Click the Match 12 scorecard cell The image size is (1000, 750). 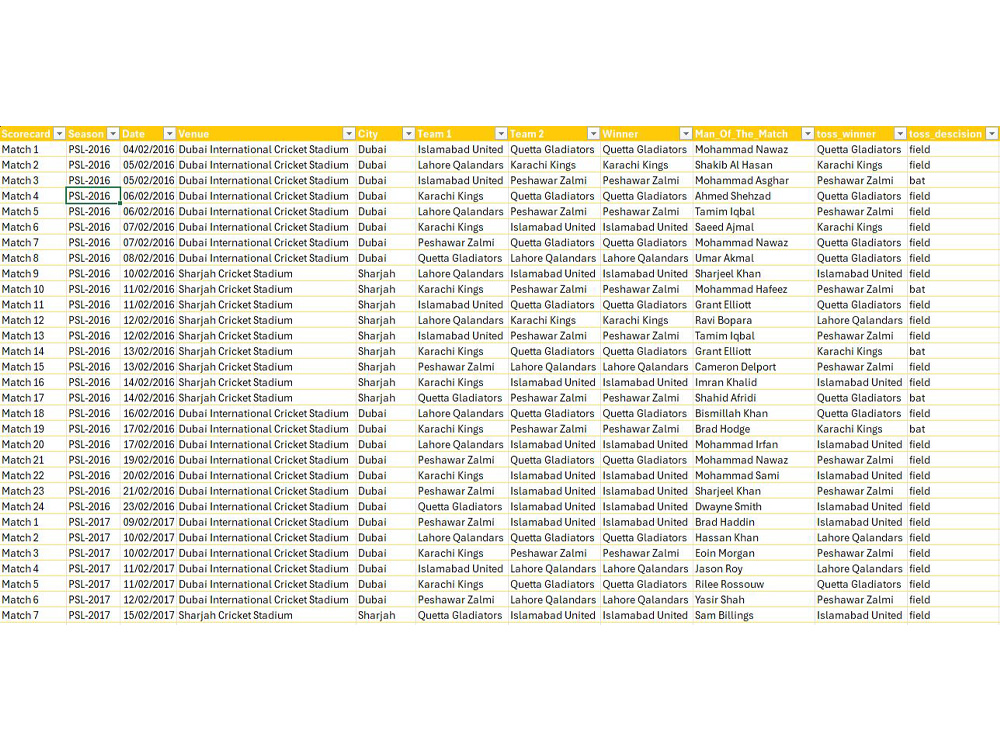point(33,320)
